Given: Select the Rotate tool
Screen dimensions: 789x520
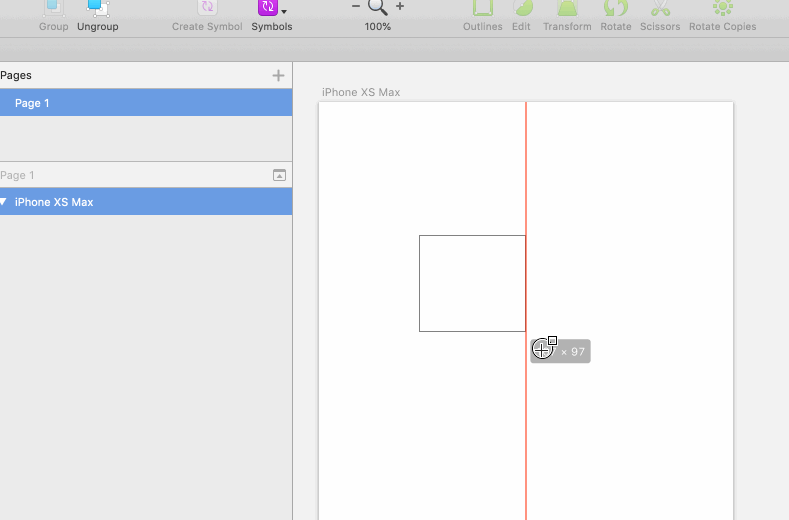Looking at the screenshot, I should pyautogui.click(x=615, y=8).
